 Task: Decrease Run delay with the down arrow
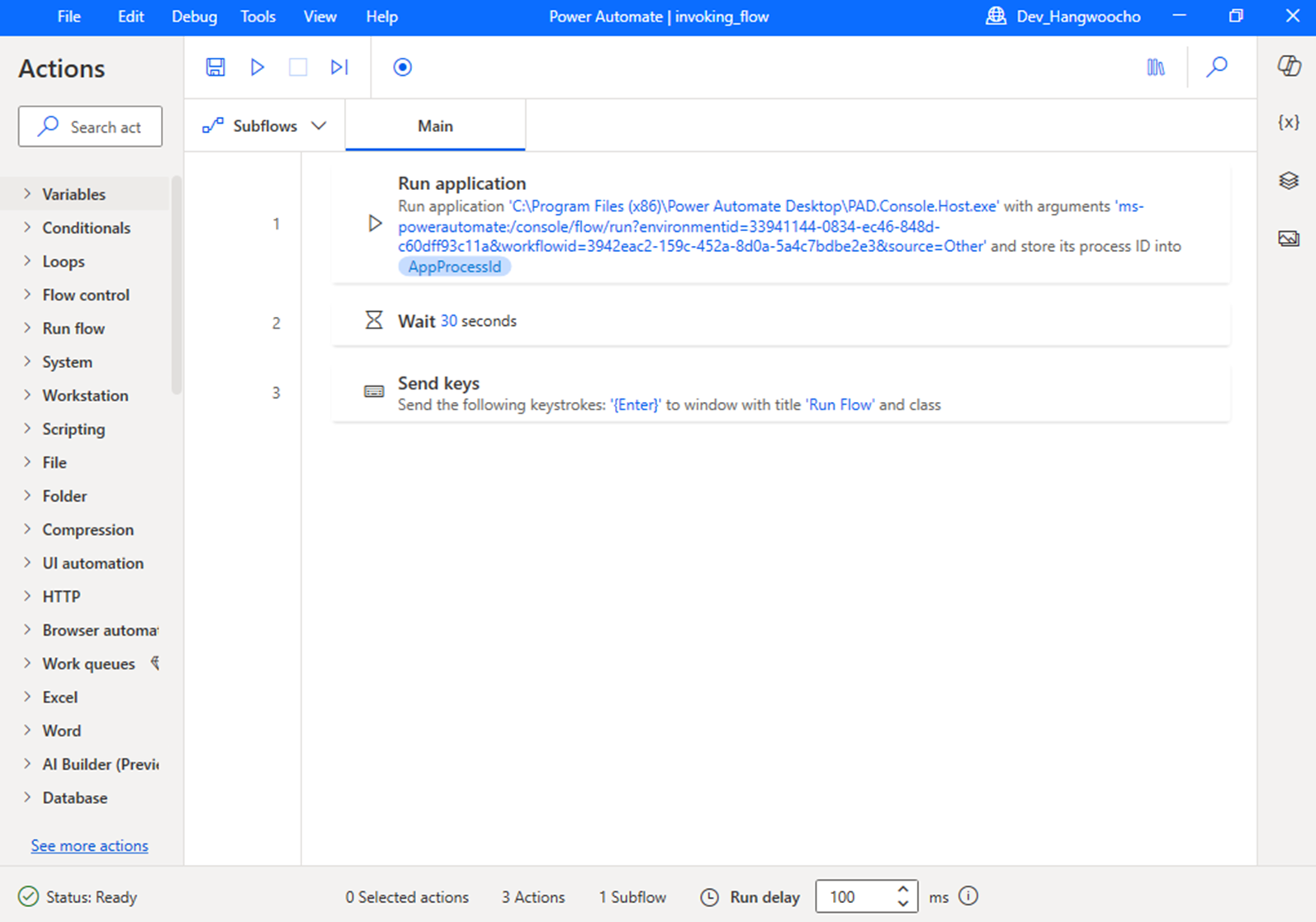pyautogui.click(x=903, y=903)
